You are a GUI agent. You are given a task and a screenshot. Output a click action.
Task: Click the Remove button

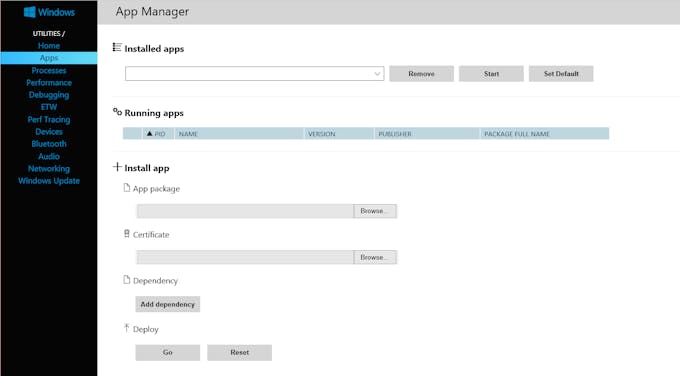click(x=422, y=74)
